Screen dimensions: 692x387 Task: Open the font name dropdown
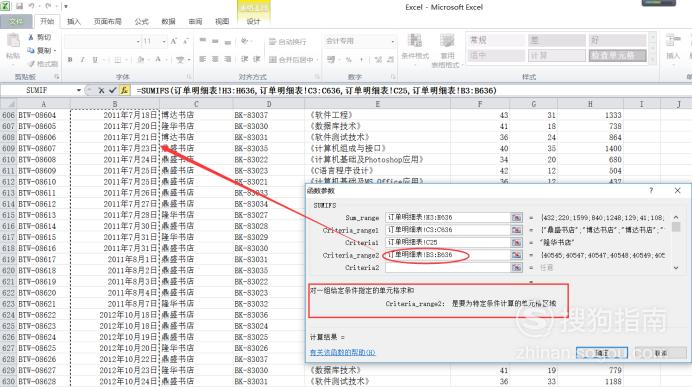click(138, 41)
